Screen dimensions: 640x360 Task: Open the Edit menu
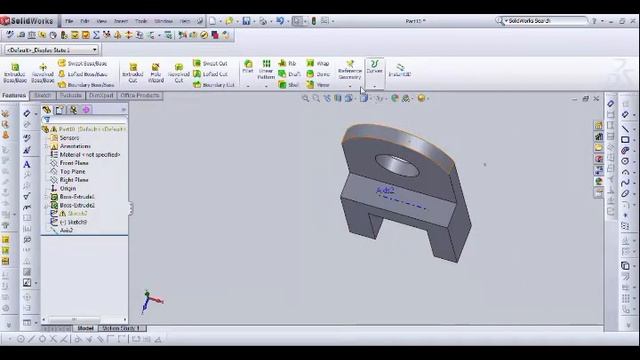[84, 21]
